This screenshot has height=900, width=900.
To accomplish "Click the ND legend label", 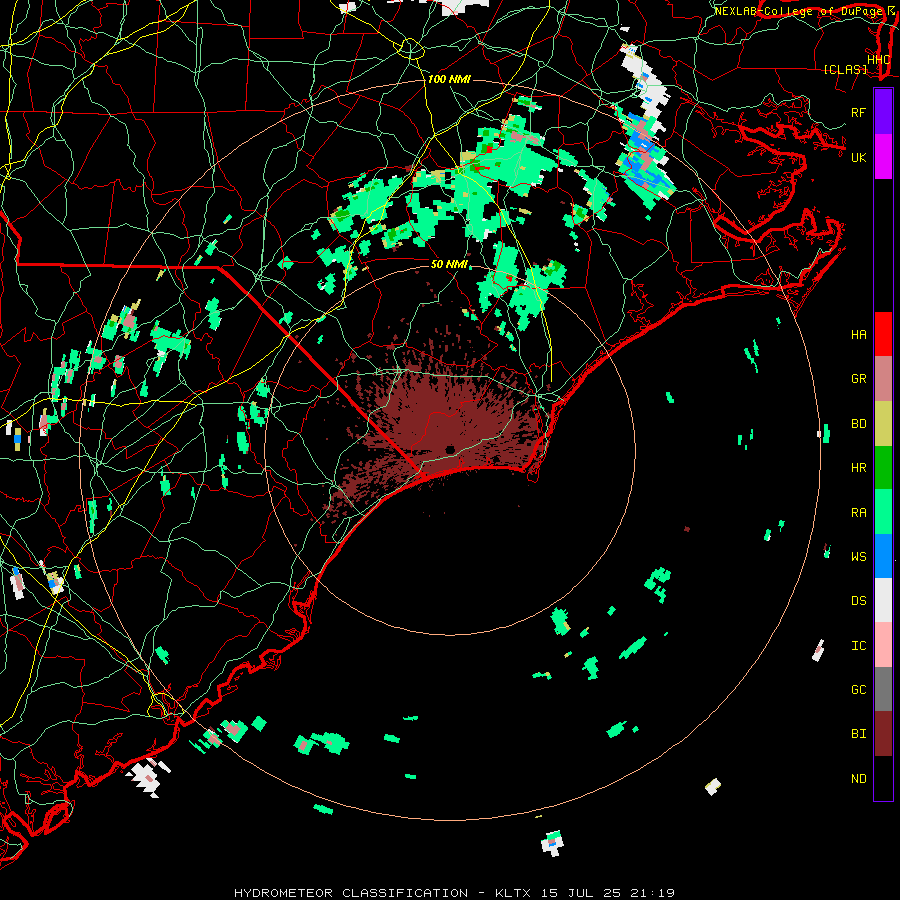I will (x=858, y=779).
